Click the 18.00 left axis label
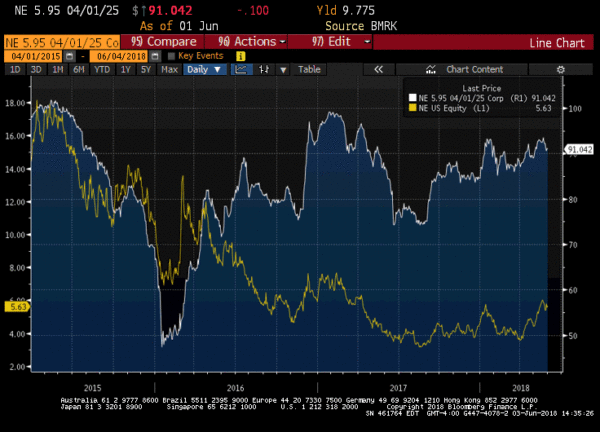The height and width of the screenshot is (432, 600). 15,103
